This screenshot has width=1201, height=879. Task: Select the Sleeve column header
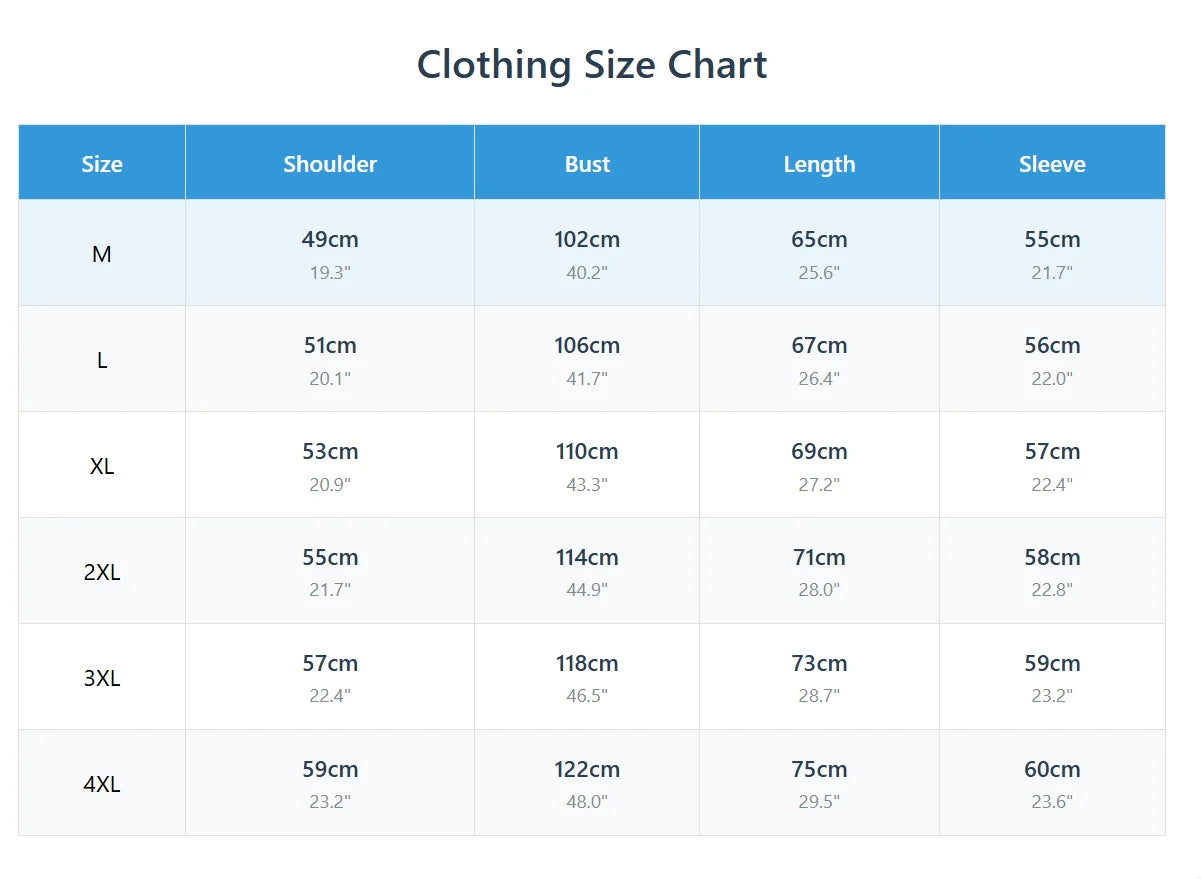click(x=1052, y=164)
